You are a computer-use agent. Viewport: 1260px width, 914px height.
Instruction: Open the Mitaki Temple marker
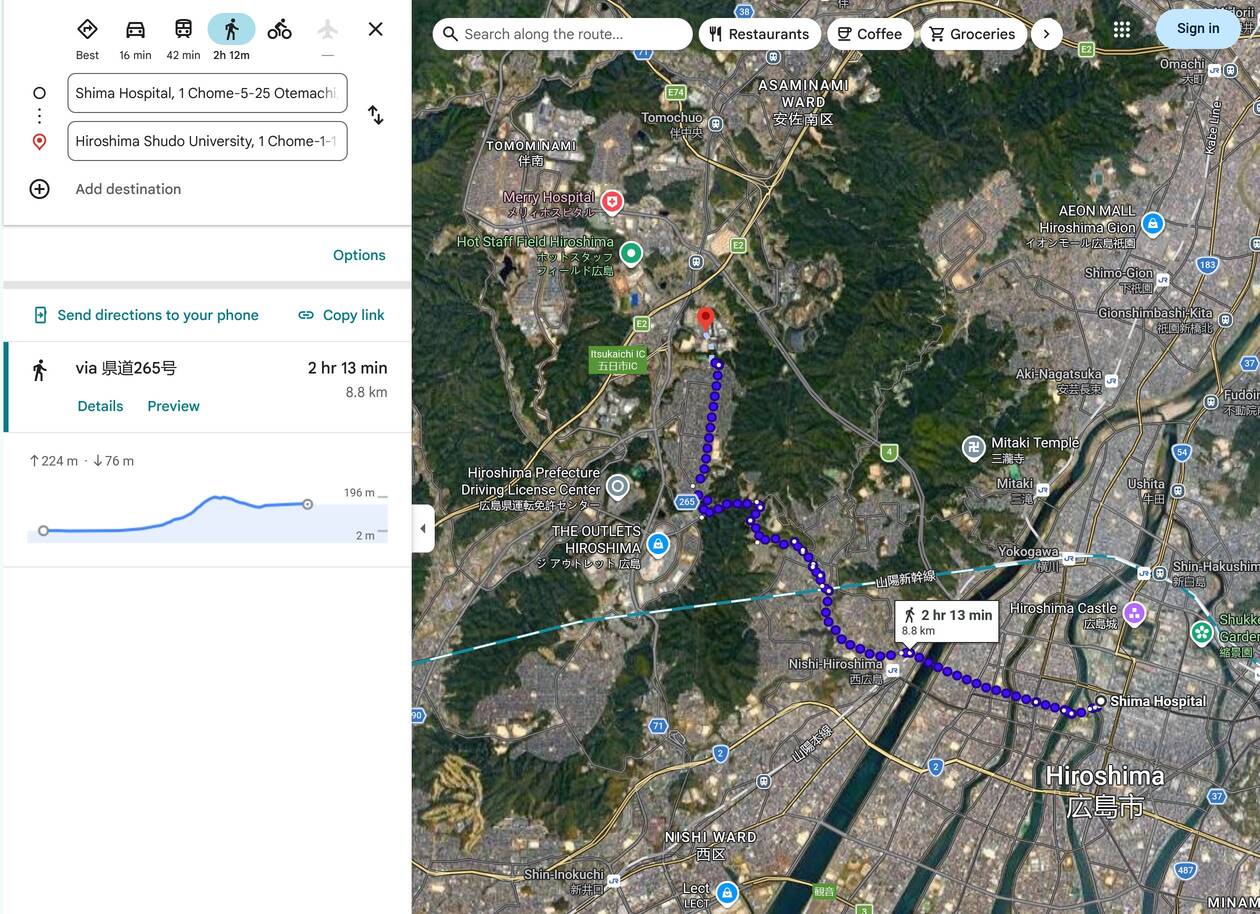click(974, 448)
